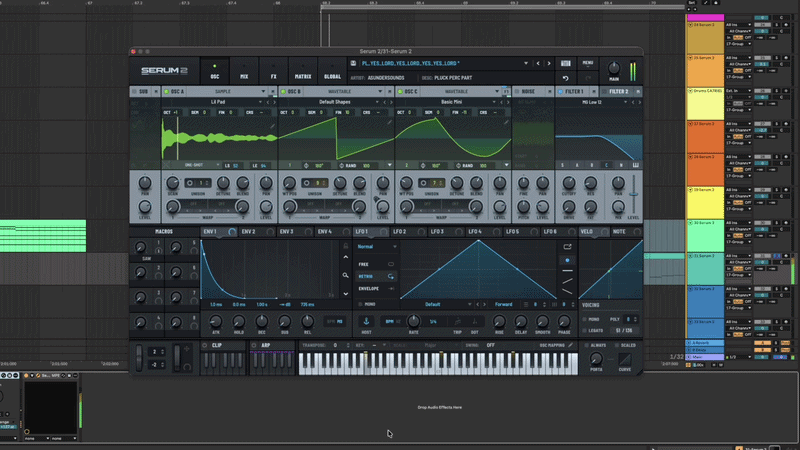Toggle the CLIP power button
Screen dimensions: 800x450
pos(205,345)
